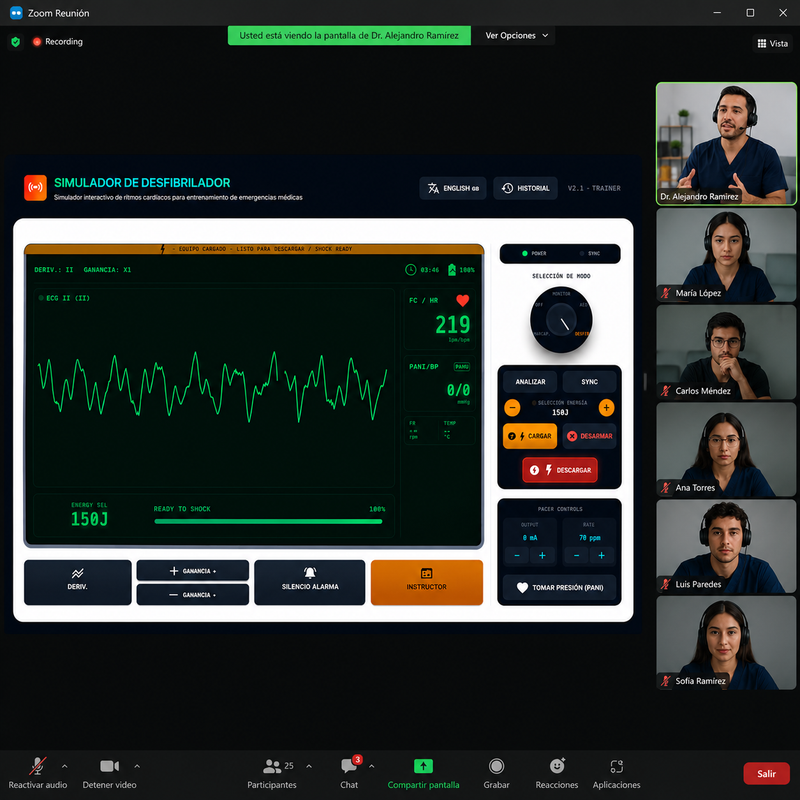Click the GANANCIA + gain increase button
Image resolution: width=800 pixels, height=800 pixels.
(193, 570)
